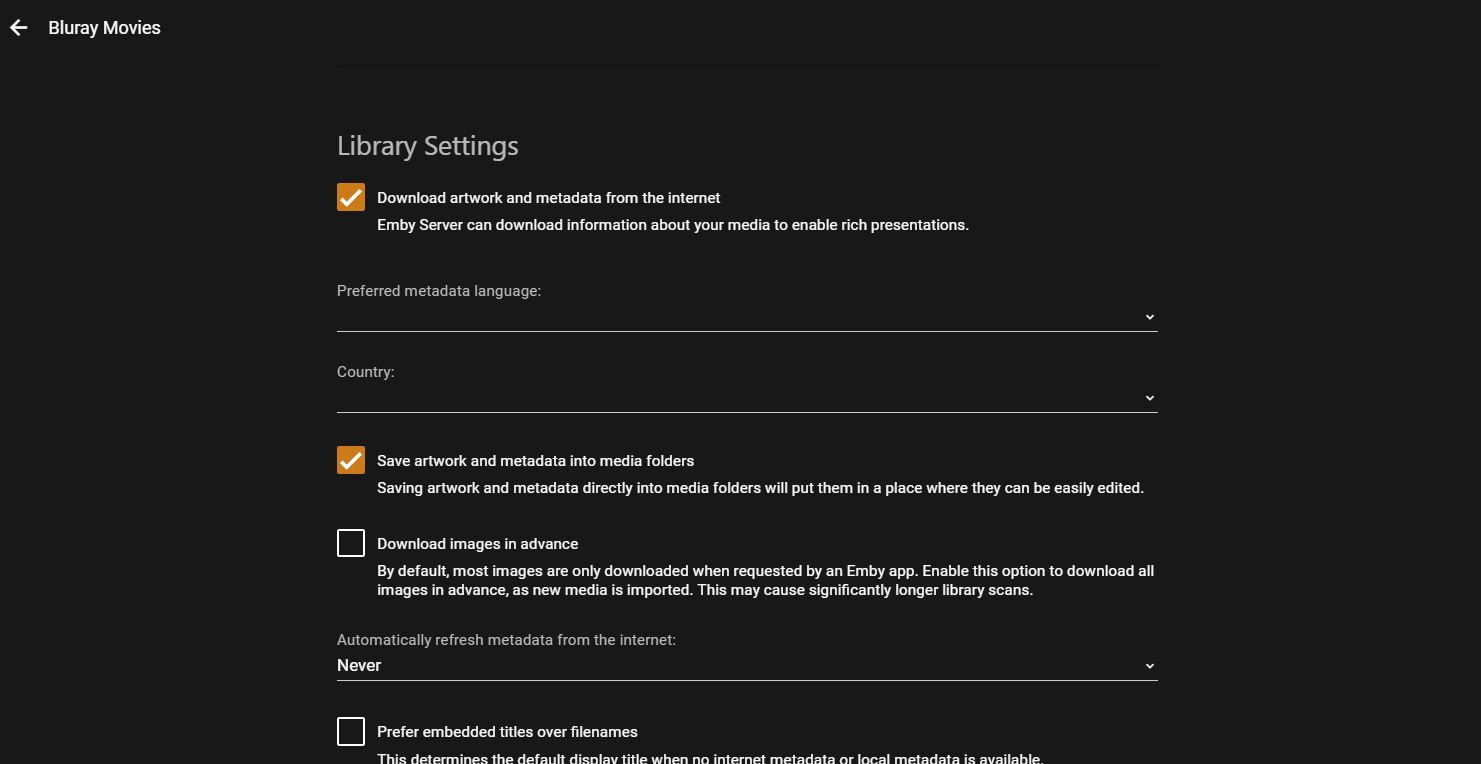
Task: Click the chevron beside the Never value
Action: 1149,666
